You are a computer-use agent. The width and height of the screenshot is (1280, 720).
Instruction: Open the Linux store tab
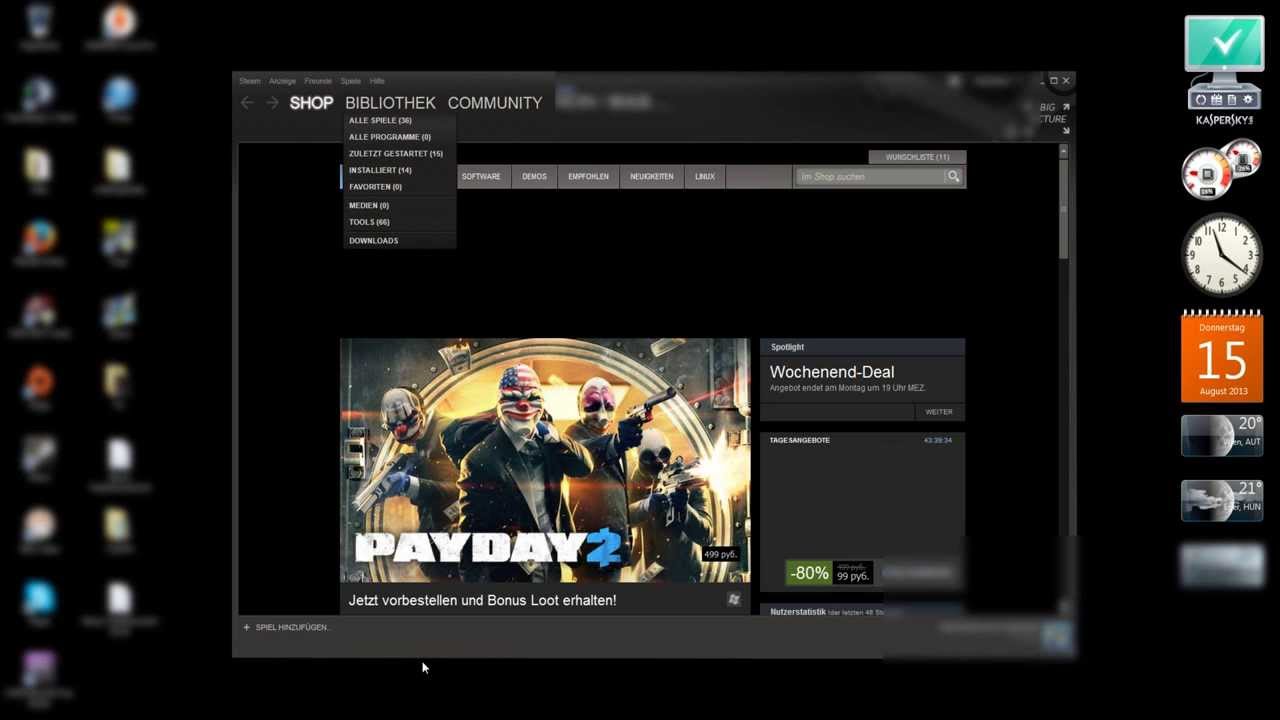705,177
